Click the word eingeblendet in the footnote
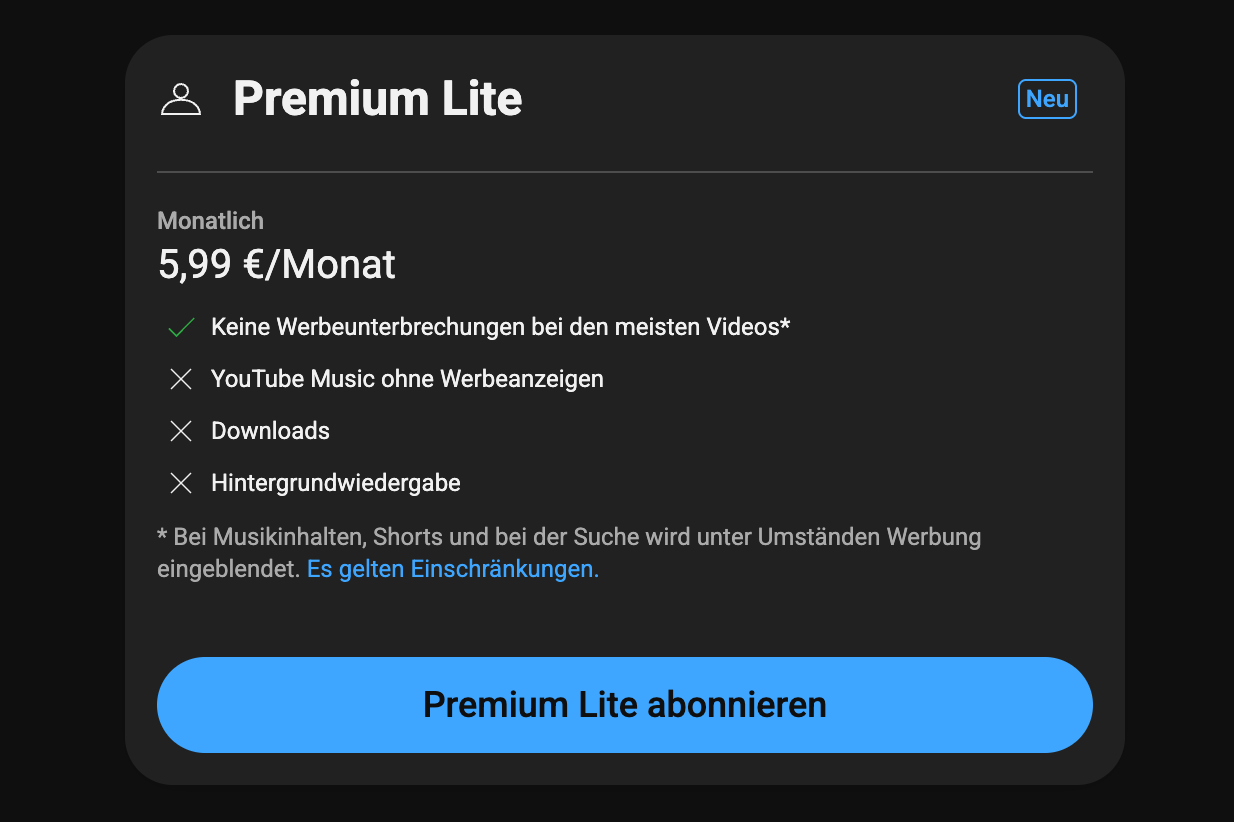The width and height of the screenshot is (1234, 822). click(229, 569)
